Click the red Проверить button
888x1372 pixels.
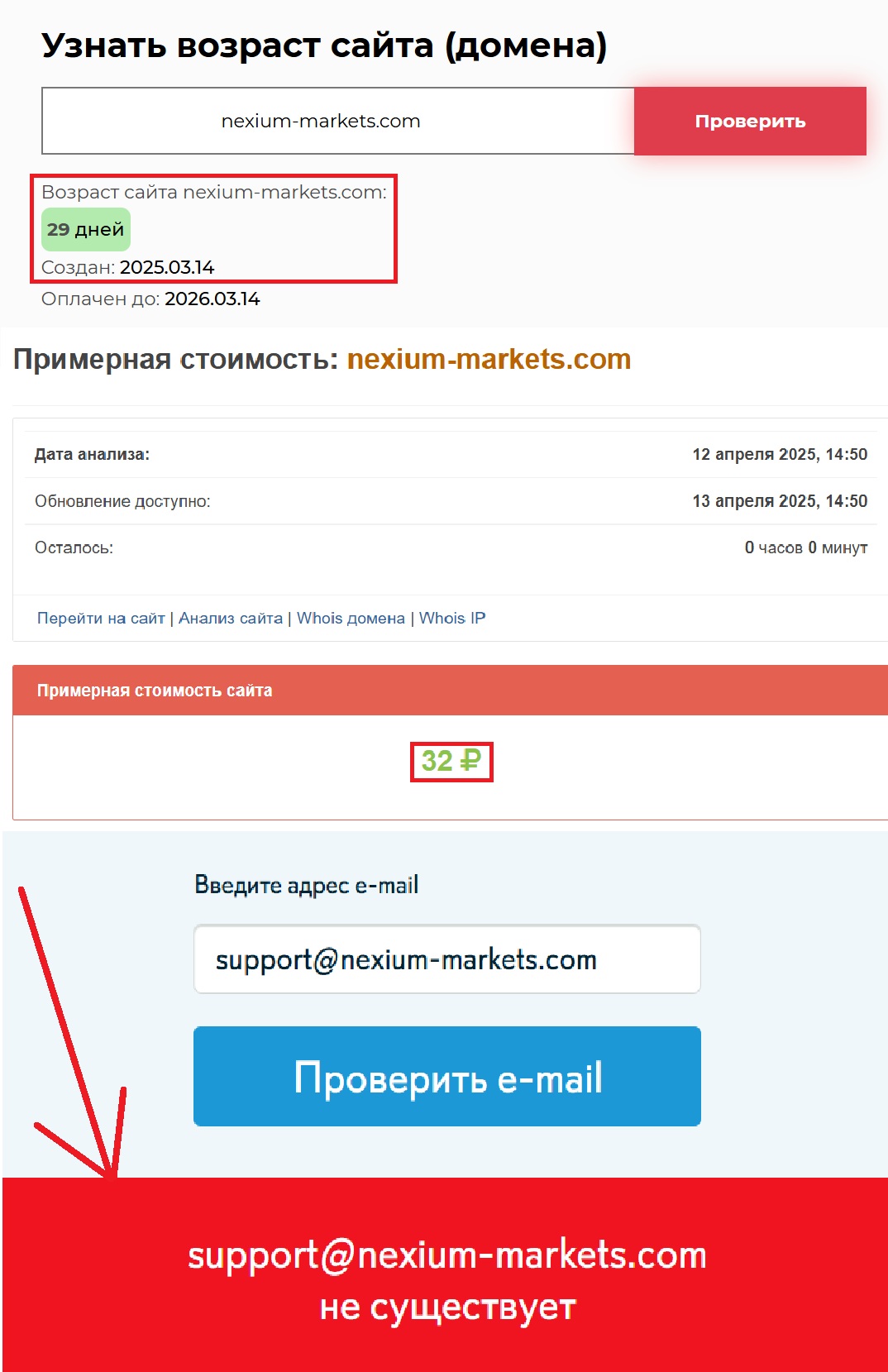[750, 121]
